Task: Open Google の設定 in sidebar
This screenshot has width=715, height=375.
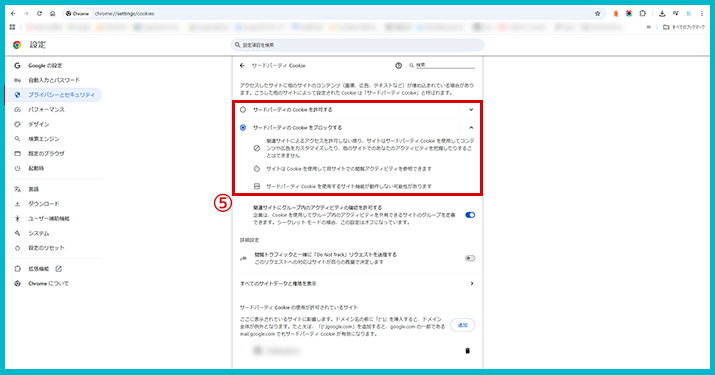Action: click(x=45, y=66)
